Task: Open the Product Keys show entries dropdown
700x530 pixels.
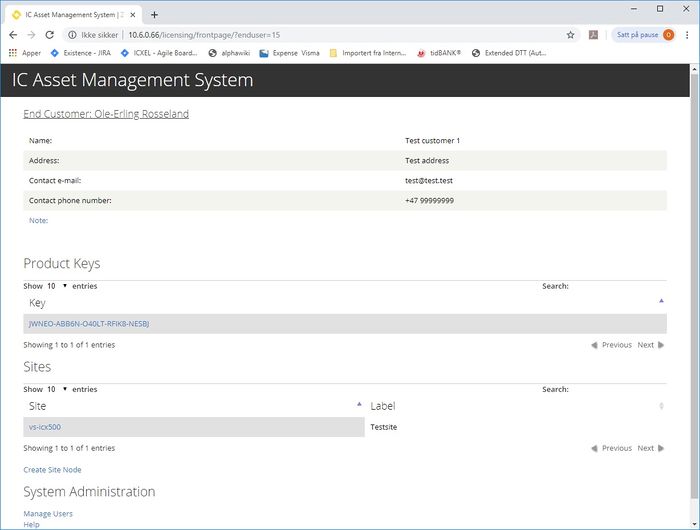Action: [x=57, y=286]
